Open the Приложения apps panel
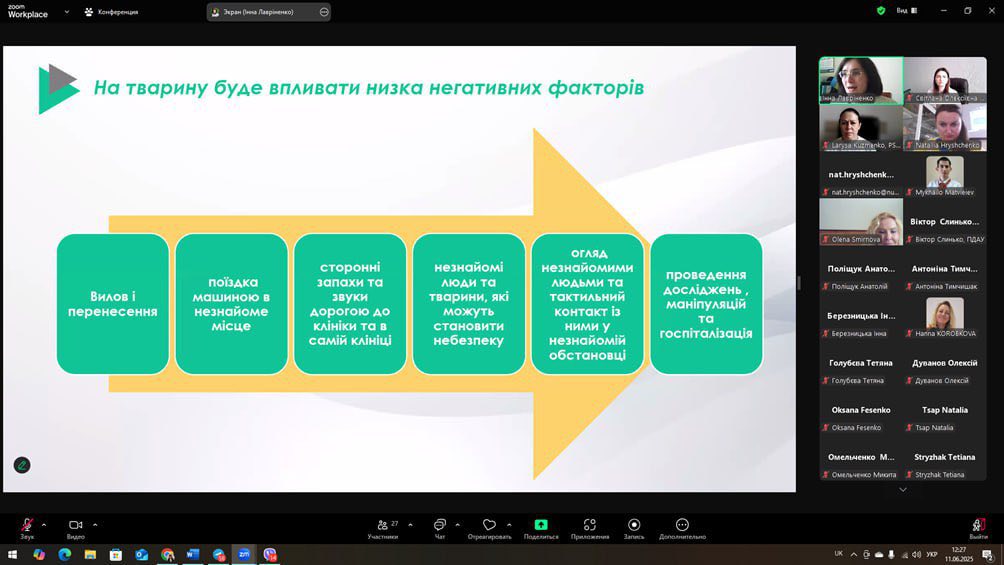Screen dimensions: 1004x565 [590, 528]
